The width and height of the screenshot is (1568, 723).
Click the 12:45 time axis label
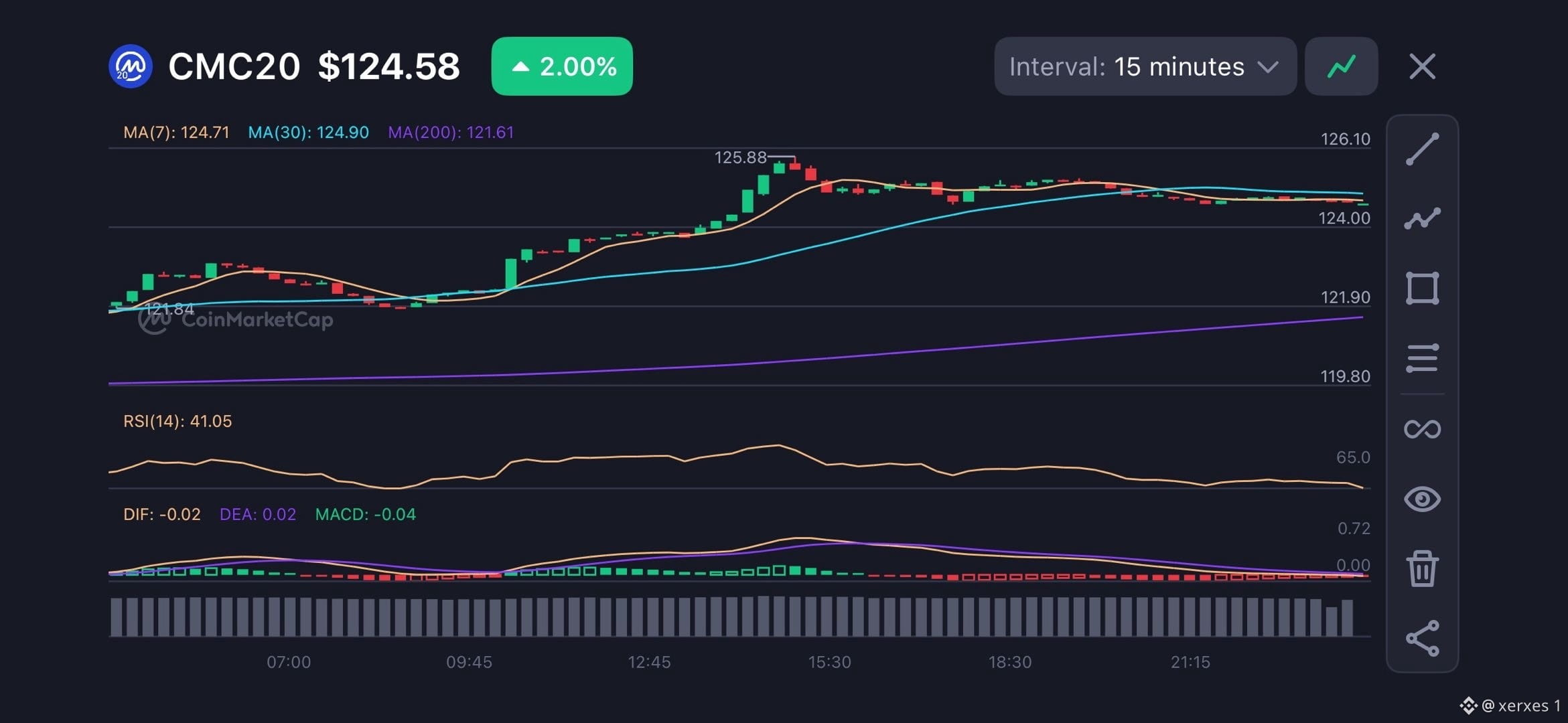[x=649, y=662]
